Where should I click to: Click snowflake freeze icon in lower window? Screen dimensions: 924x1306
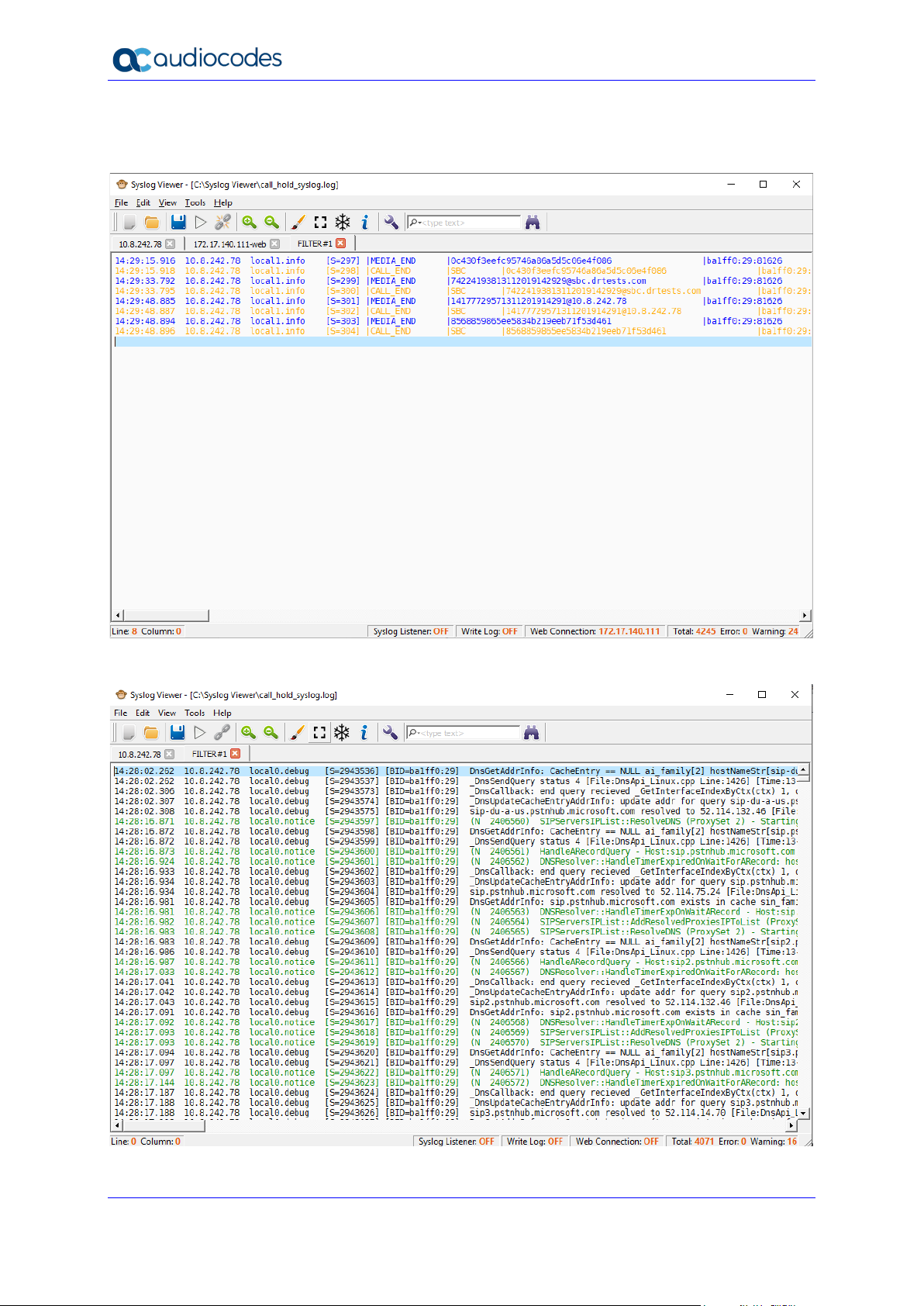342,733
